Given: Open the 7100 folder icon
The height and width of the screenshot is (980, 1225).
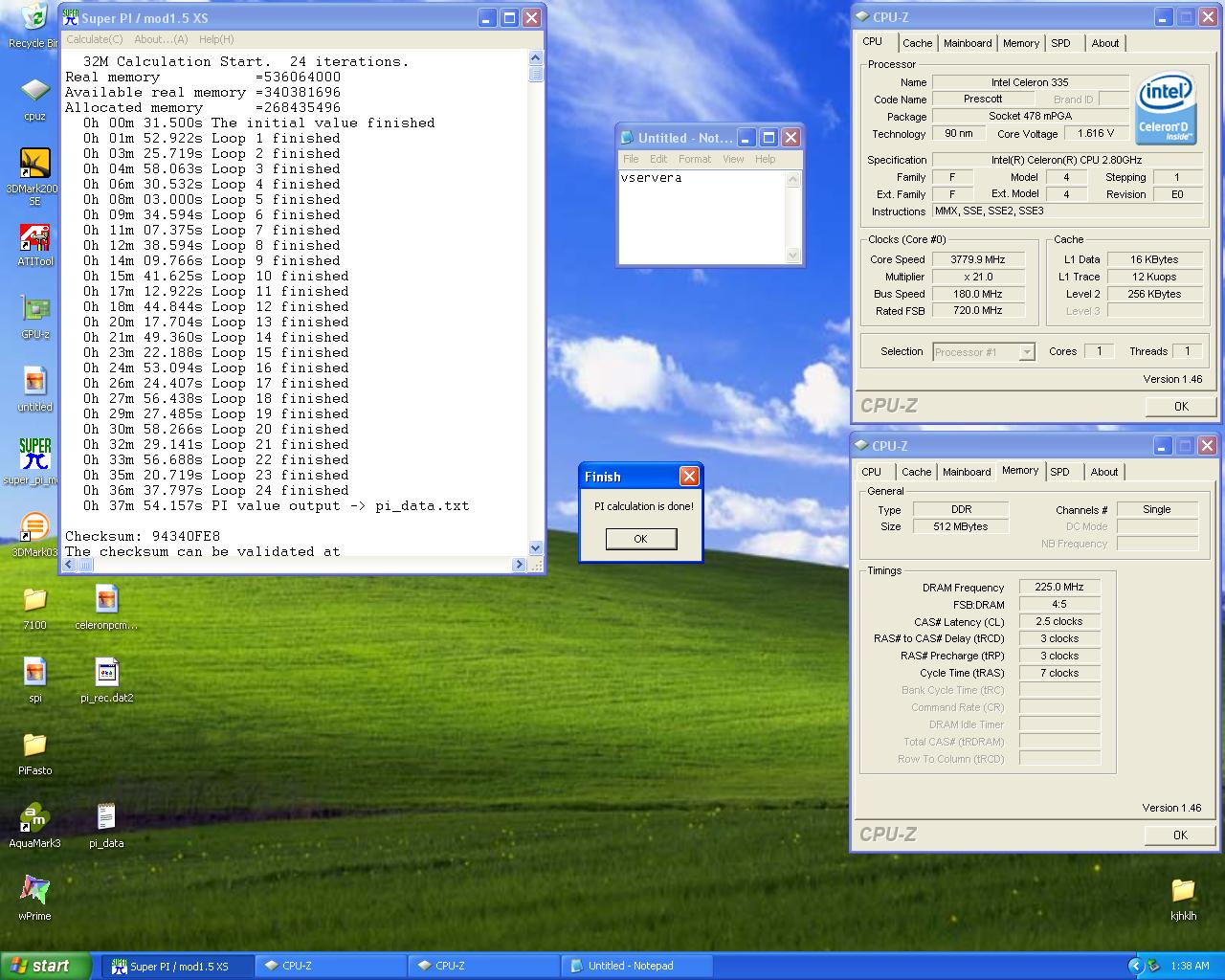Looking at the screenshot, I should (x=34, y=600).
